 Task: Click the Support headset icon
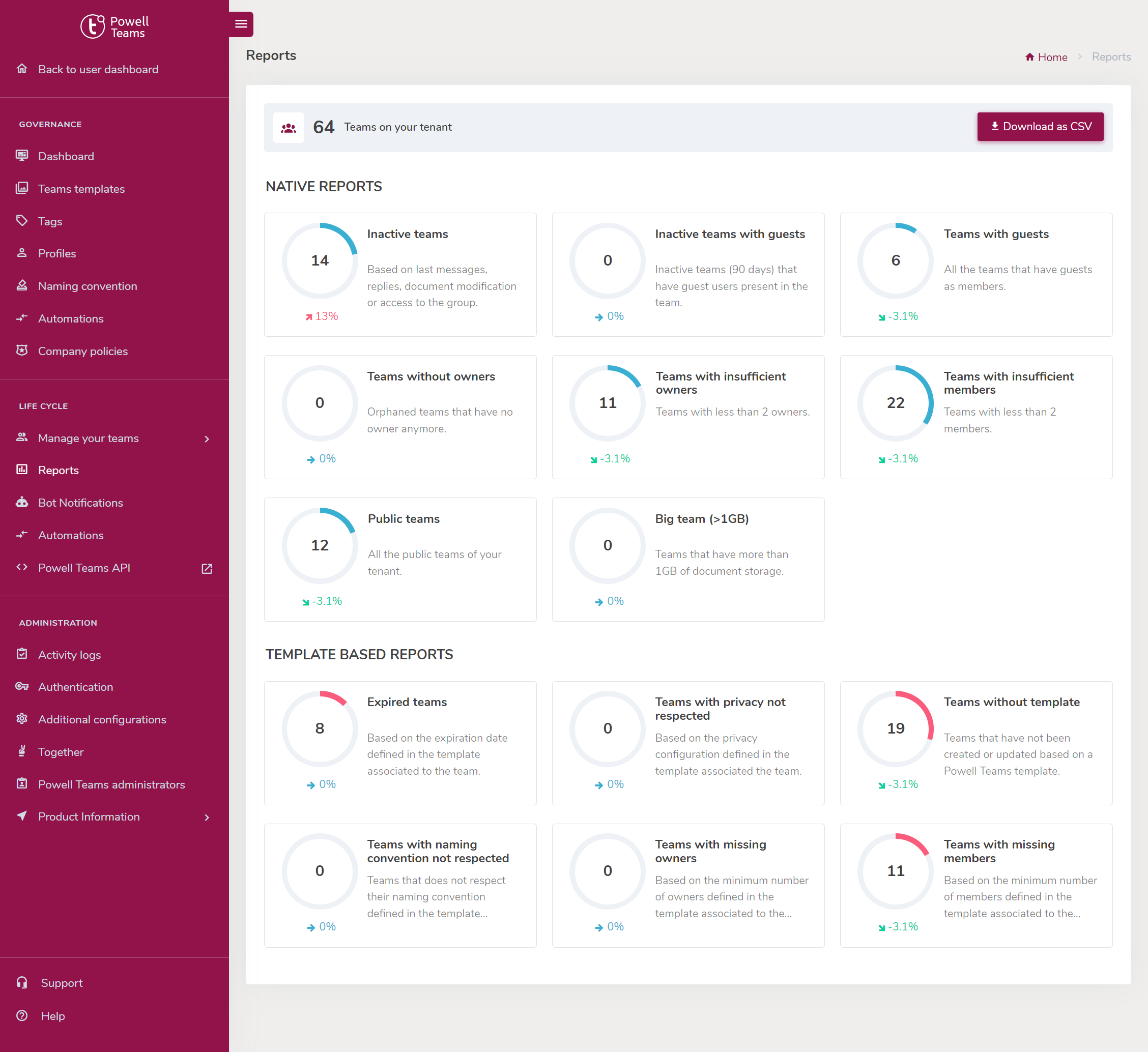(22, 982)
